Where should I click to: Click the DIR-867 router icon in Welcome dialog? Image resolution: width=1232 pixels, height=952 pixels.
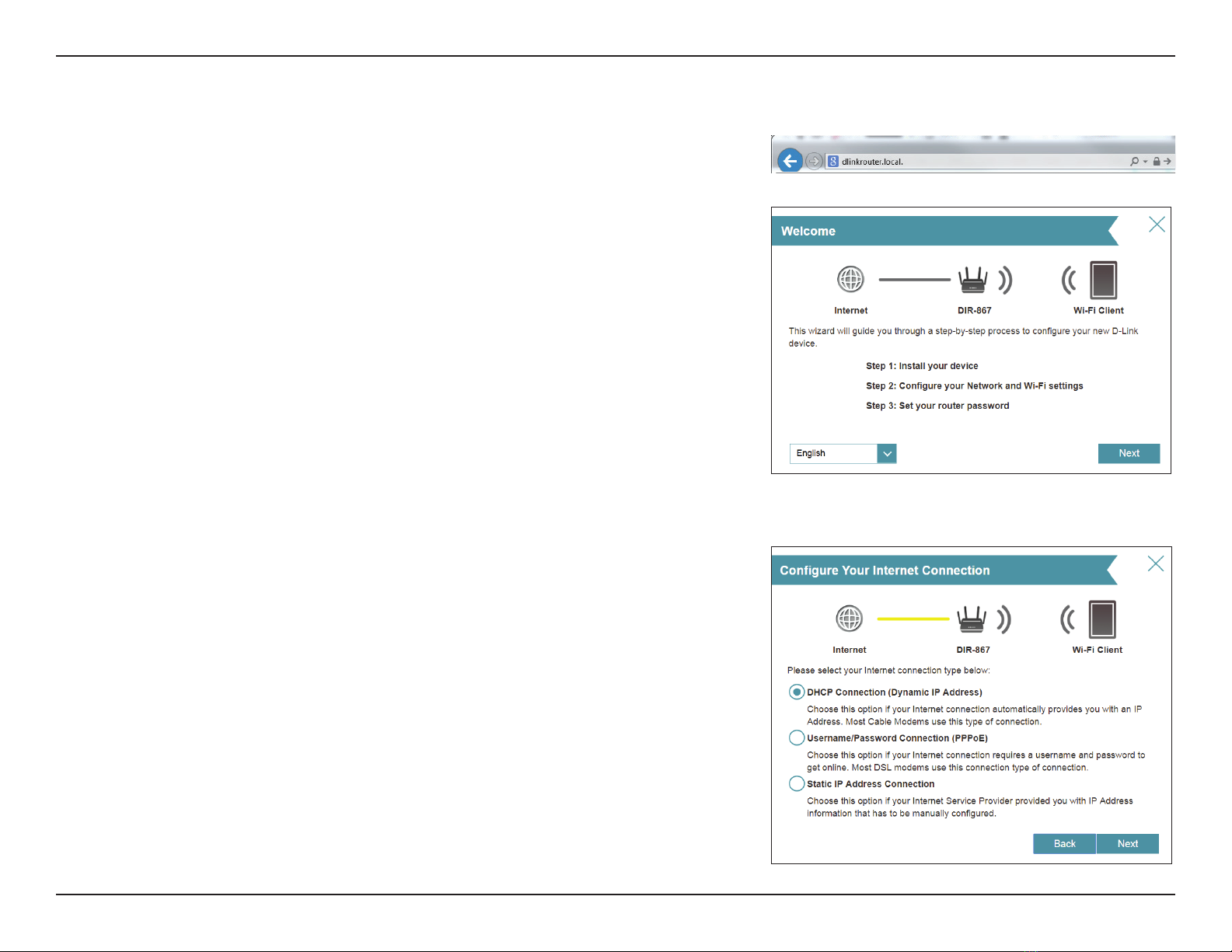[972, 280]
